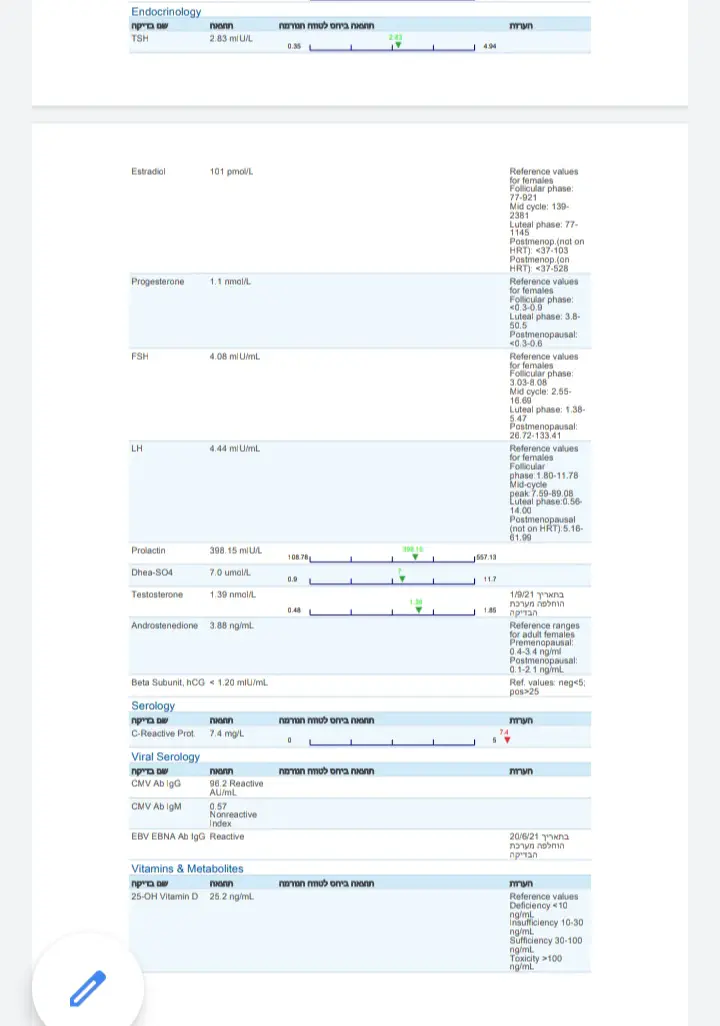Click the green Testosterone range marker

(422, 609)
